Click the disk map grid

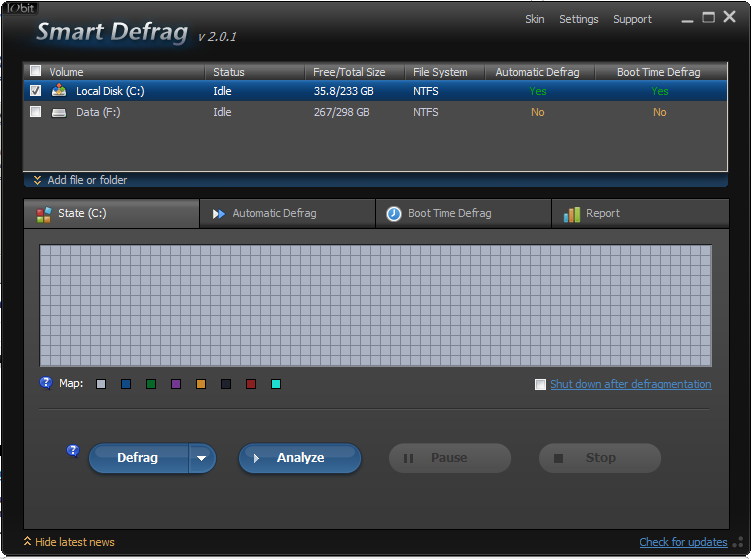[376, 306]
